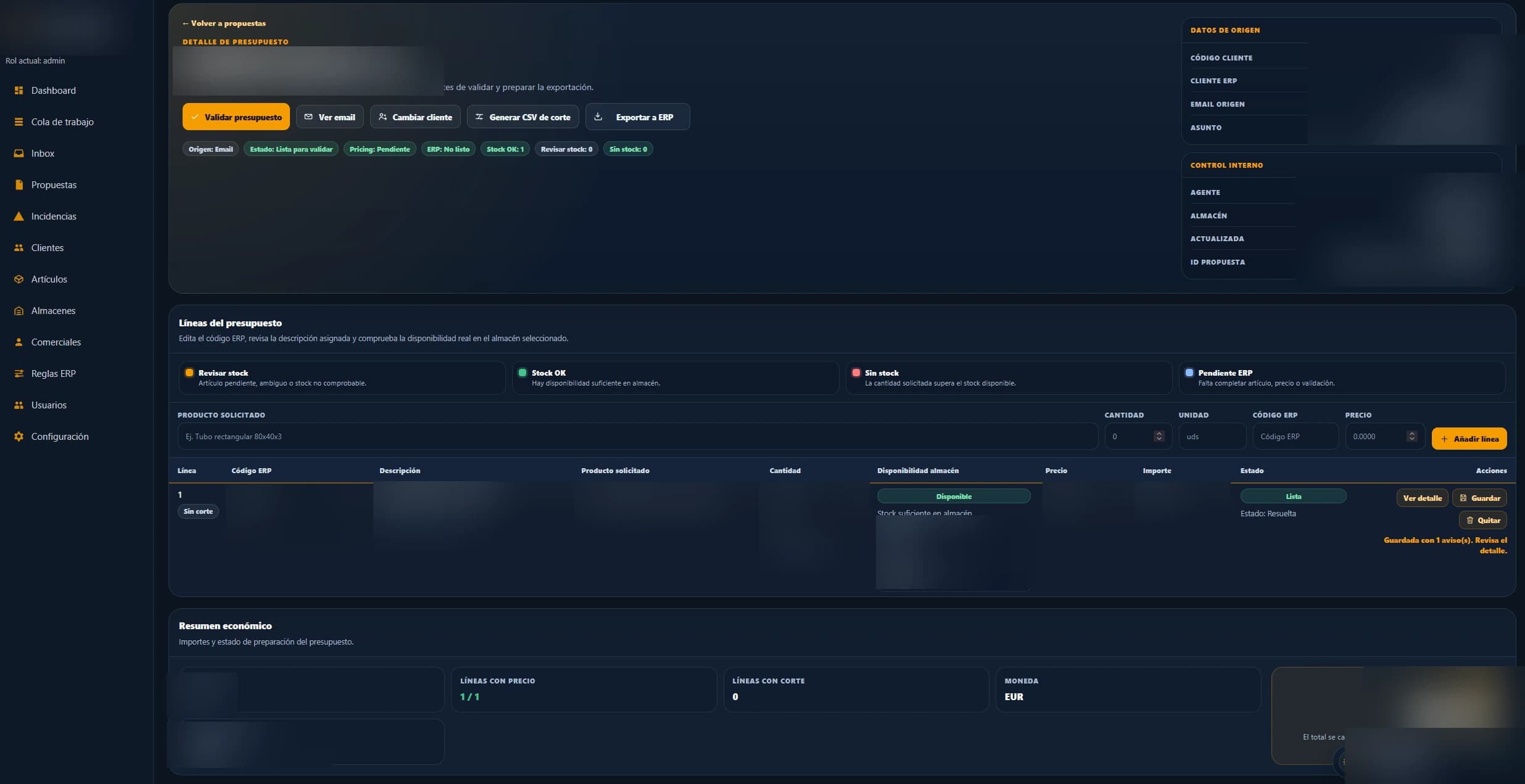The width and height of the screenshot is (1525, 784).
Task: Click the Validar presupuesto button
Action: (x=236, y=117)
